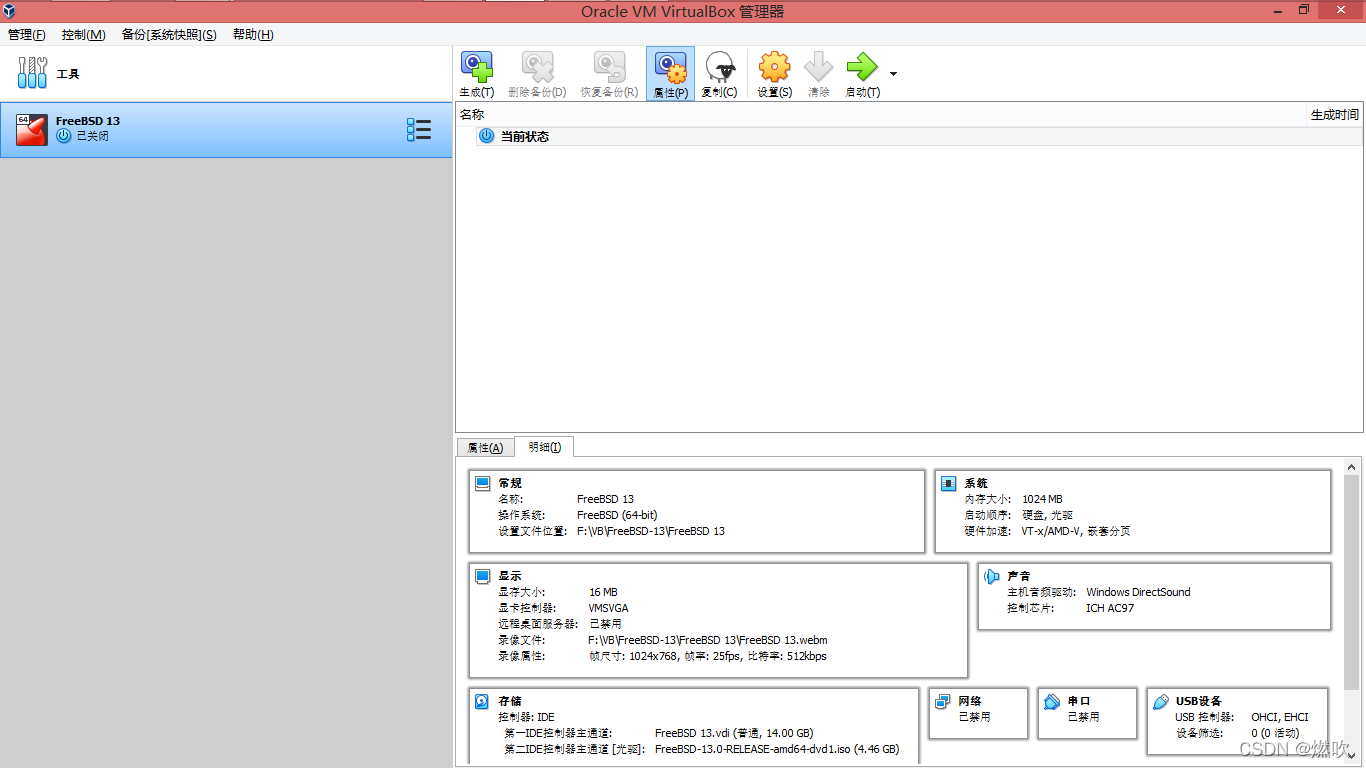Open the 显示 display section link
The width and height of the screenshot is (1366, 768).
510,576
